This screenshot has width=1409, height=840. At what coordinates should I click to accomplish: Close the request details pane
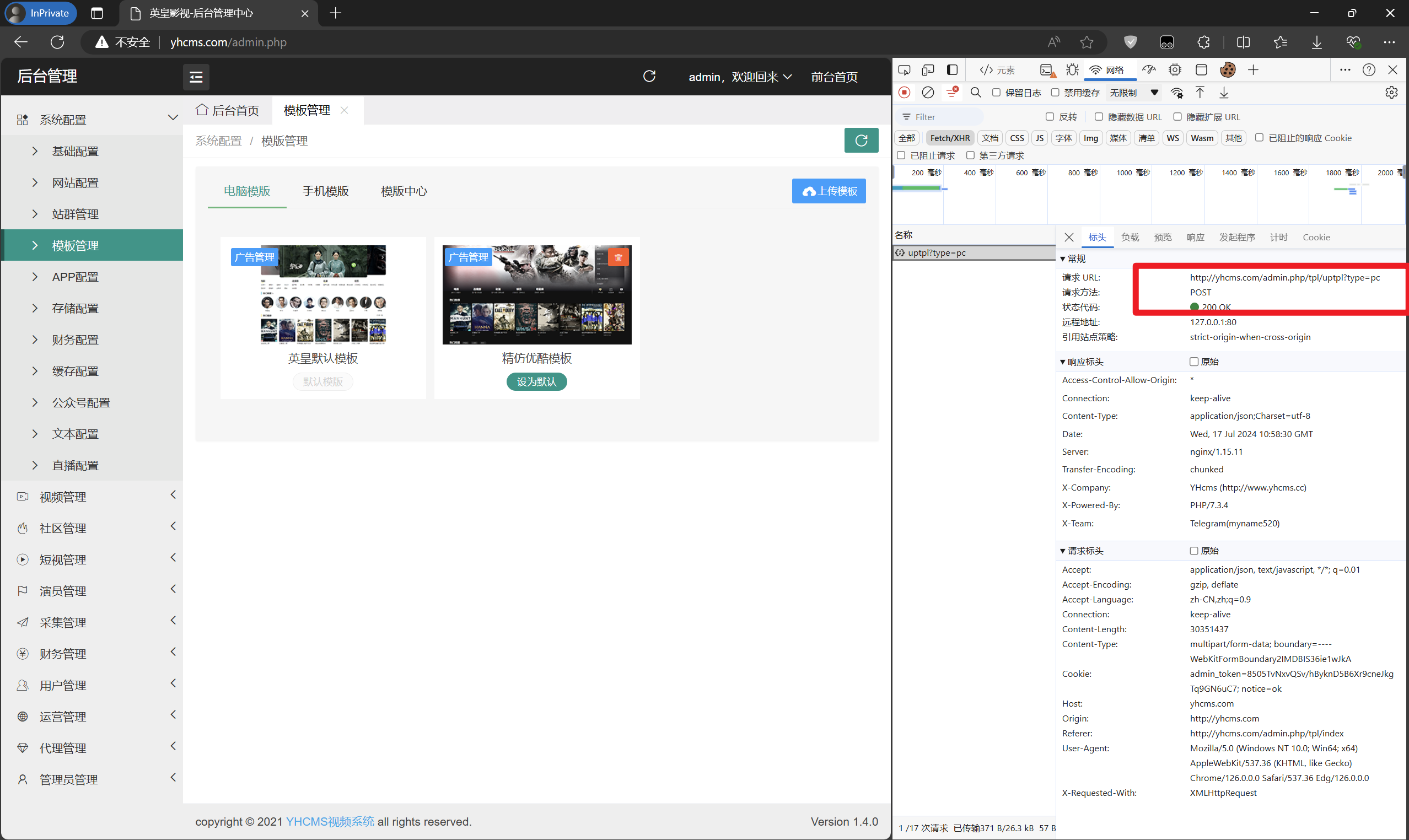1069,238
